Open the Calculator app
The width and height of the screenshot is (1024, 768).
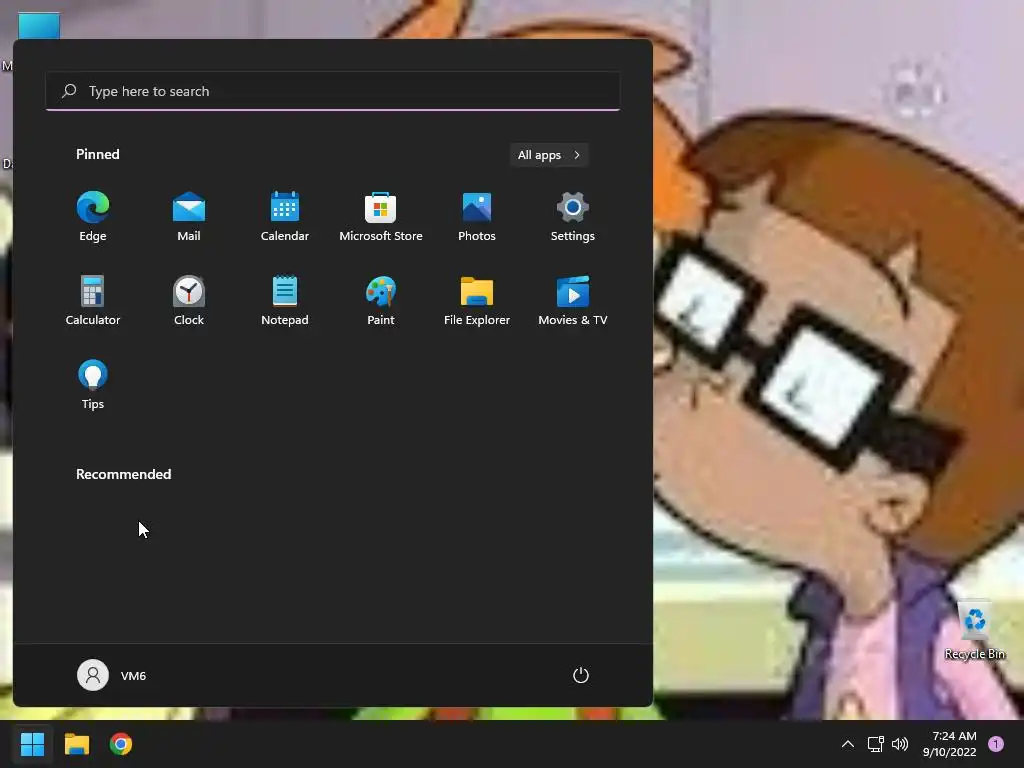tap(93, 300)
